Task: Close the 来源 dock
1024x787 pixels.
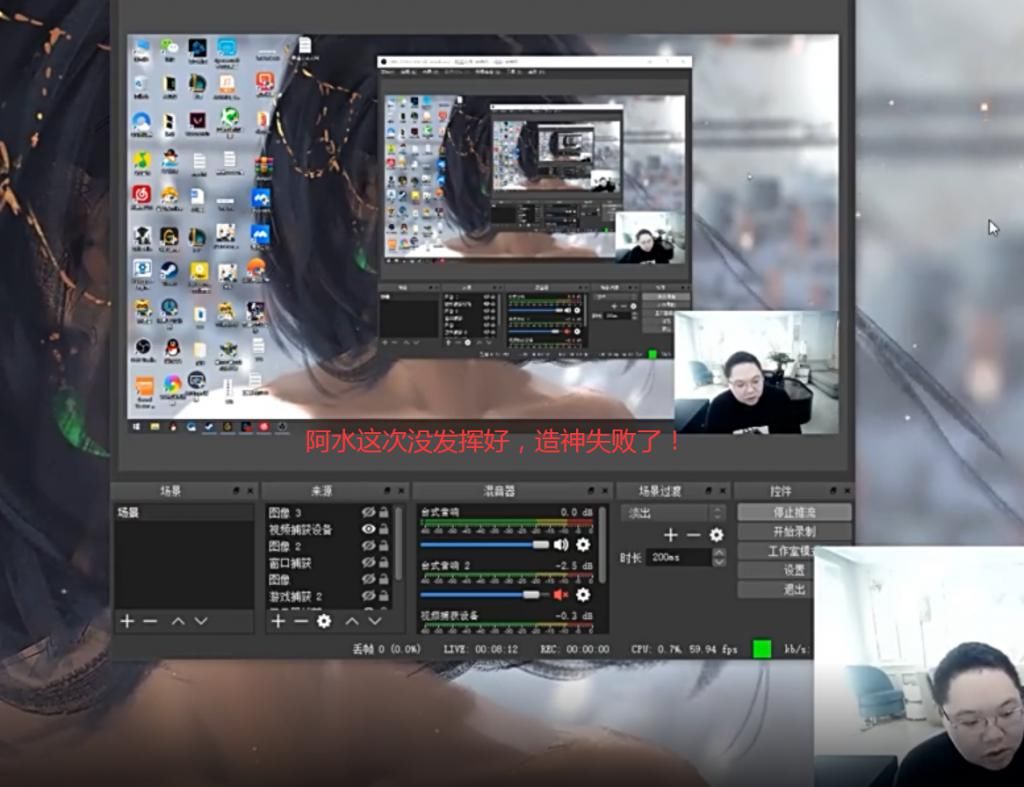Action: pyautogui.click(x=402, y=490)
